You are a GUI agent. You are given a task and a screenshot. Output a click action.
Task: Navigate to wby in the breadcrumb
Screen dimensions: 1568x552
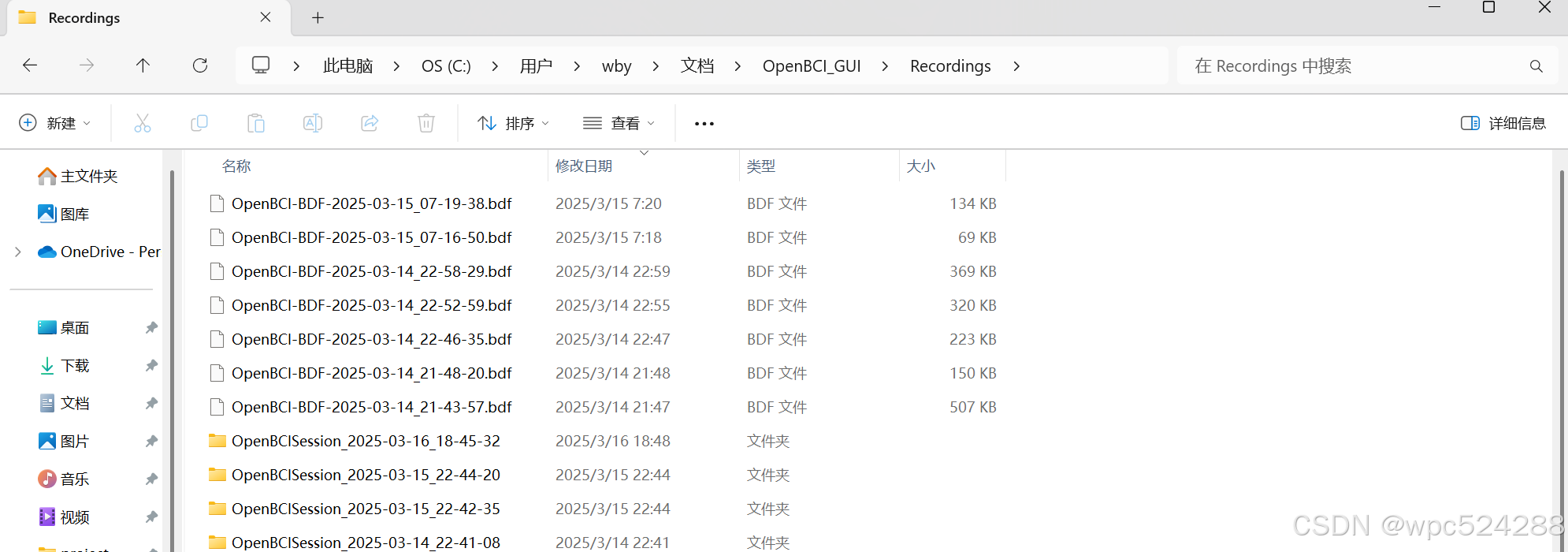(616, 65)
